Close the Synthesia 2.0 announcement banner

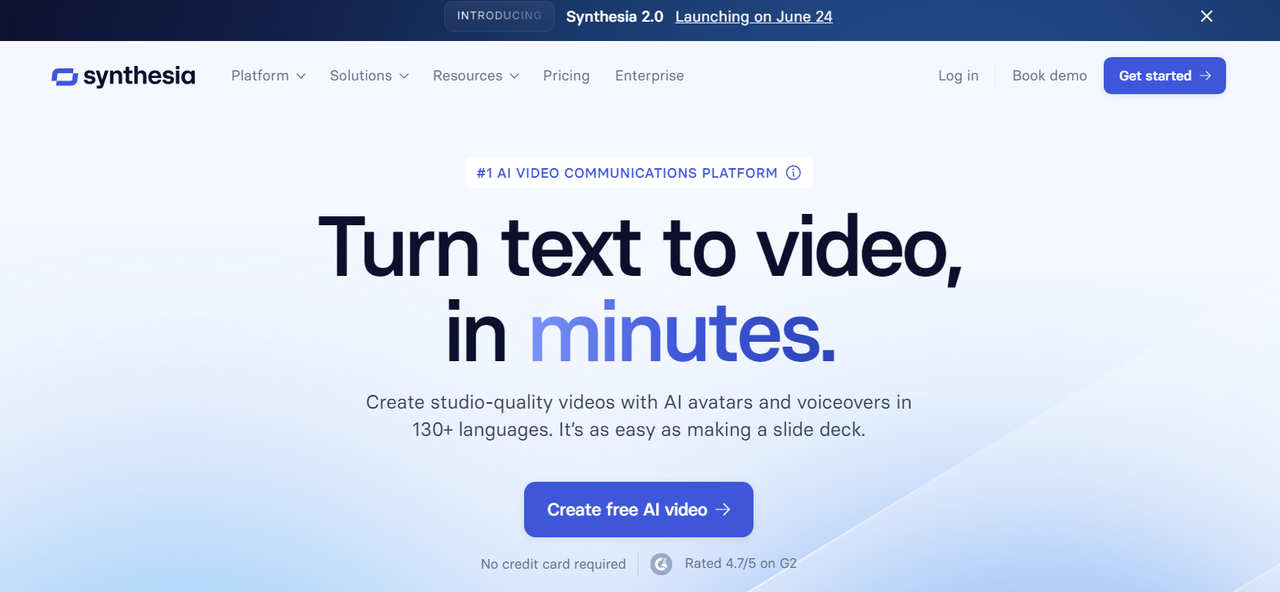pos(1207,16)
